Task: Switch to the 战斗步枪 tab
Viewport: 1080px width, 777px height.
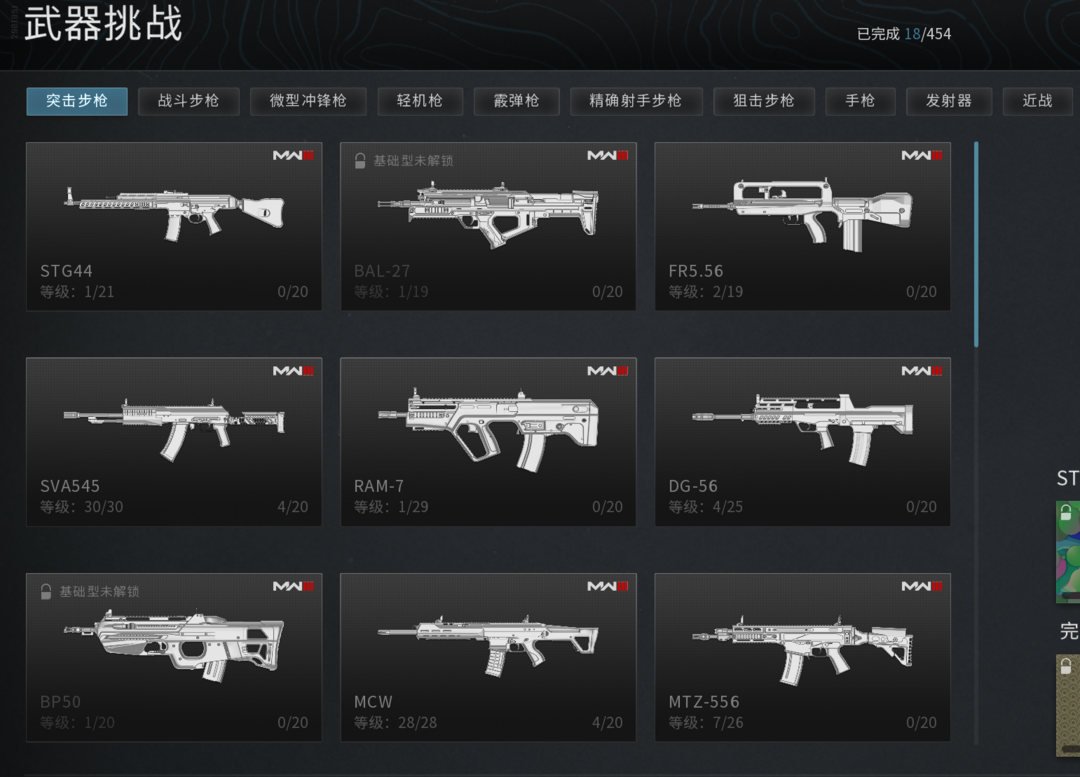Action: pos(189,101)
